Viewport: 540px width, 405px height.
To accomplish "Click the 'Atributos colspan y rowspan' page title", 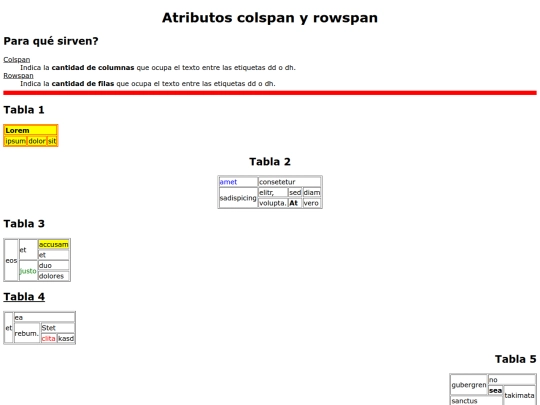I will 270,18.
